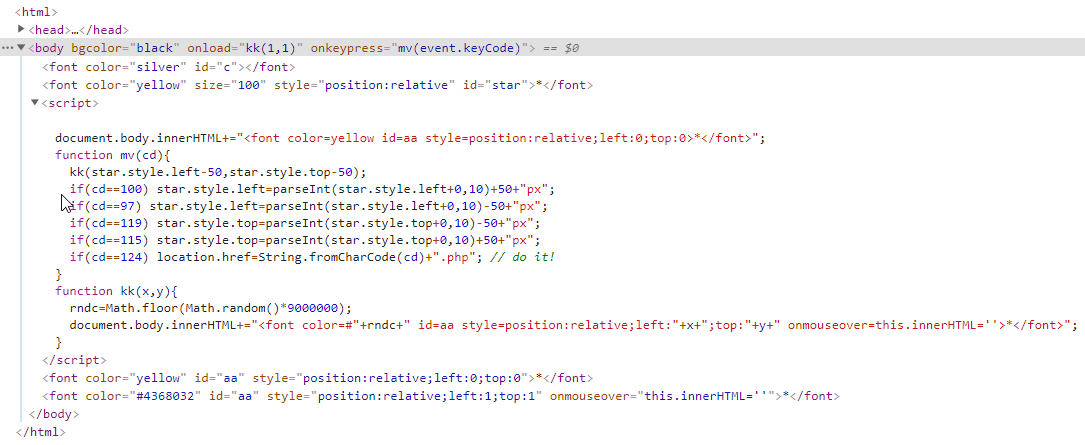Viewport: 1085px width, 445px height.
Task: Click the if(cd==115) code line
Action: [304, 240]
